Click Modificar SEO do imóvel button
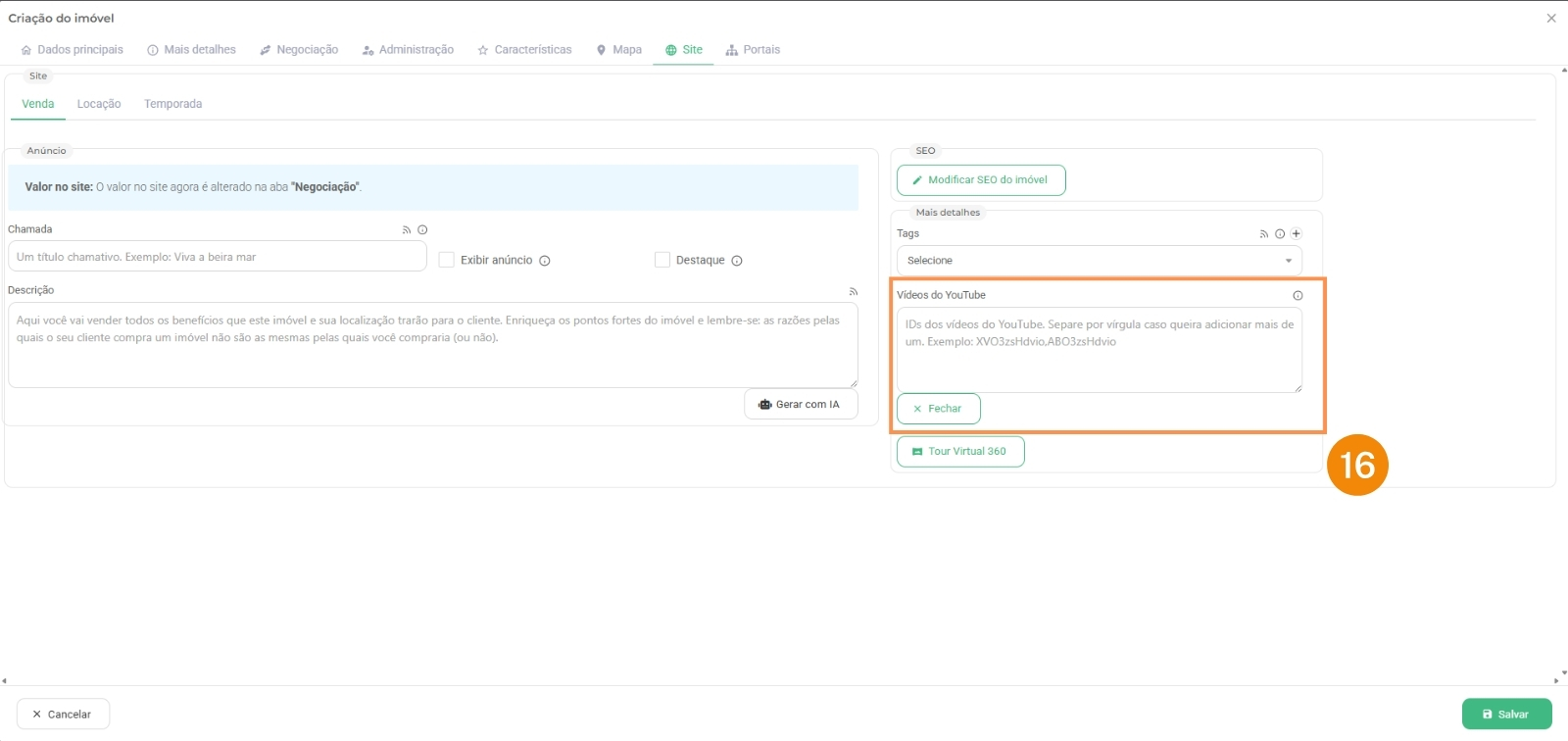 [x=980, y=180]
